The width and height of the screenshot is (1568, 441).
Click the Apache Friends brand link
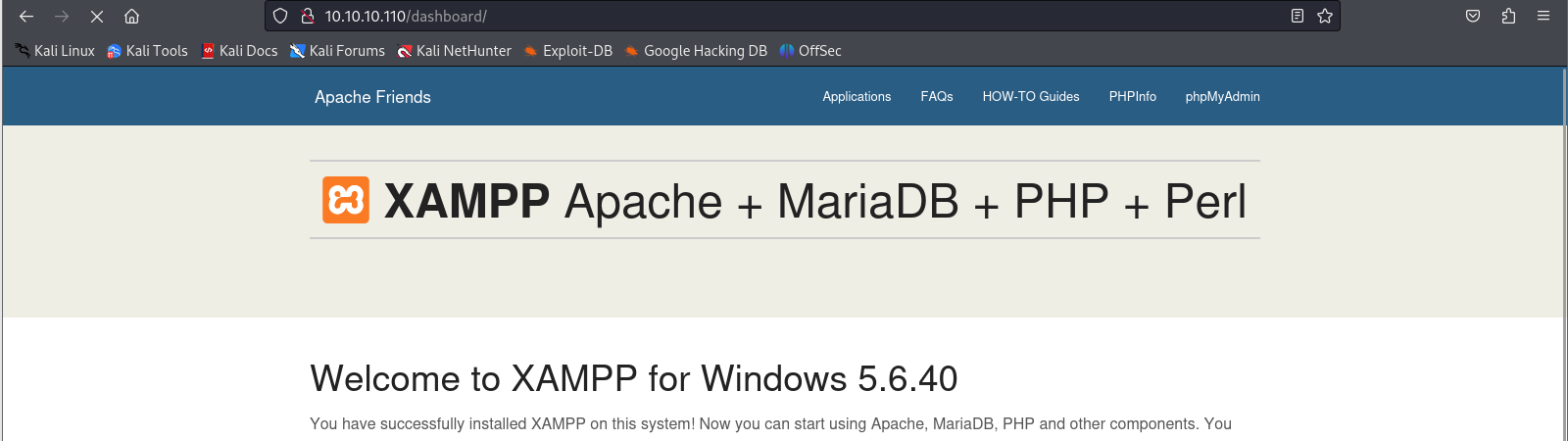[x=372, y=97]
